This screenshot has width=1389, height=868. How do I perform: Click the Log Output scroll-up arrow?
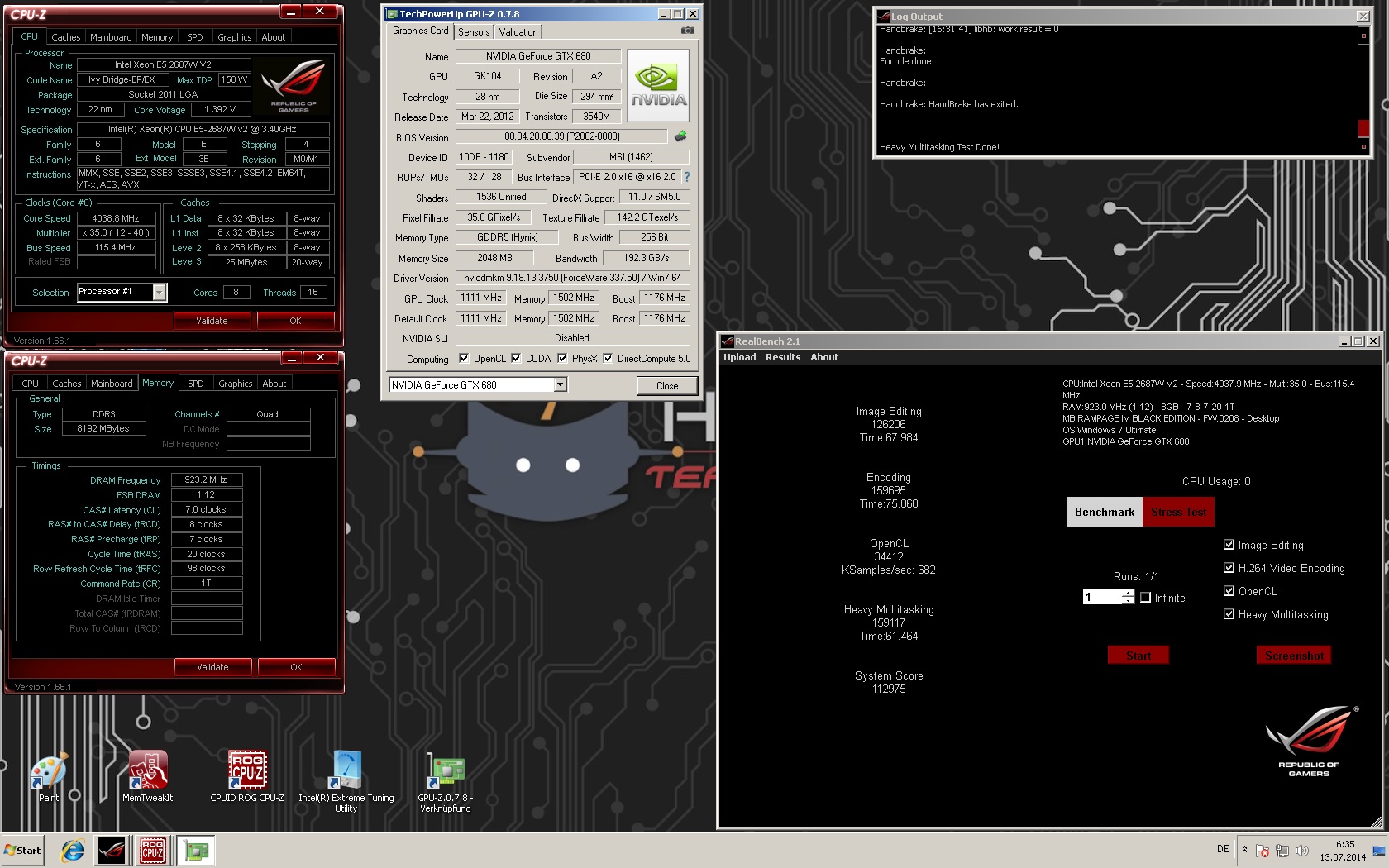click(1363, 35)
